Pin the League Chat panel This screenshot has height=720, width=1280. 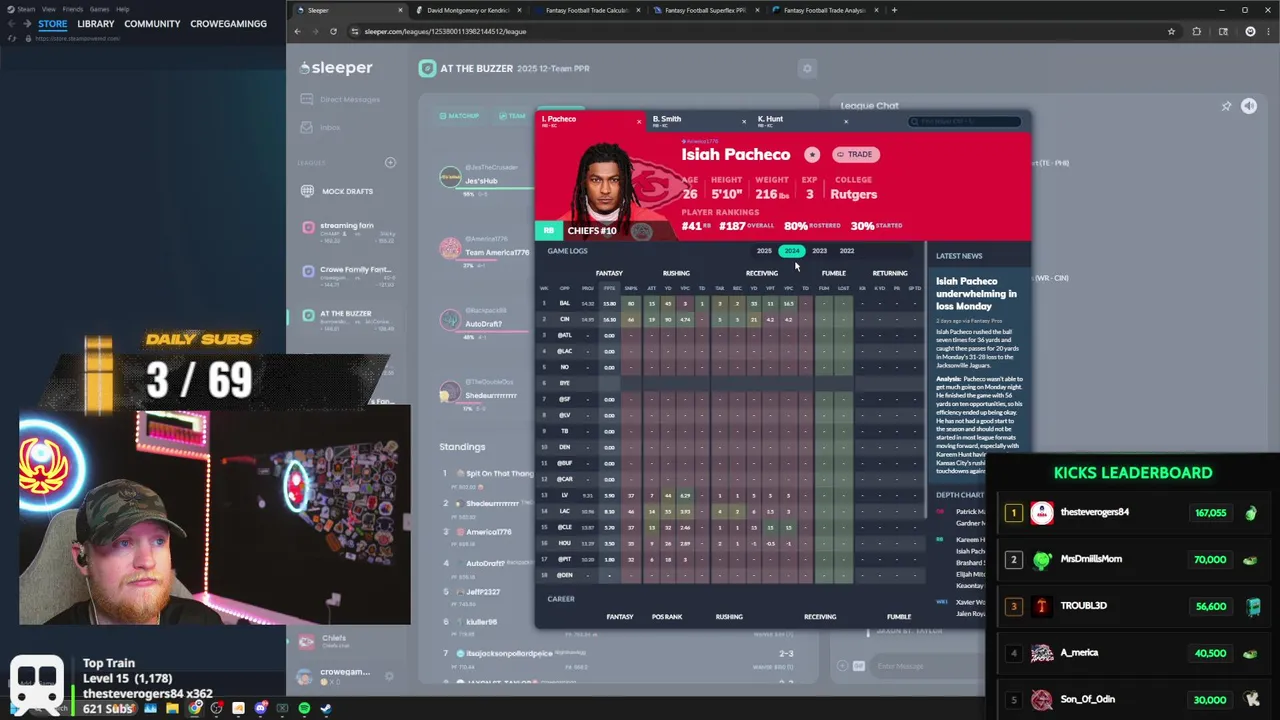pos(1226,106)
